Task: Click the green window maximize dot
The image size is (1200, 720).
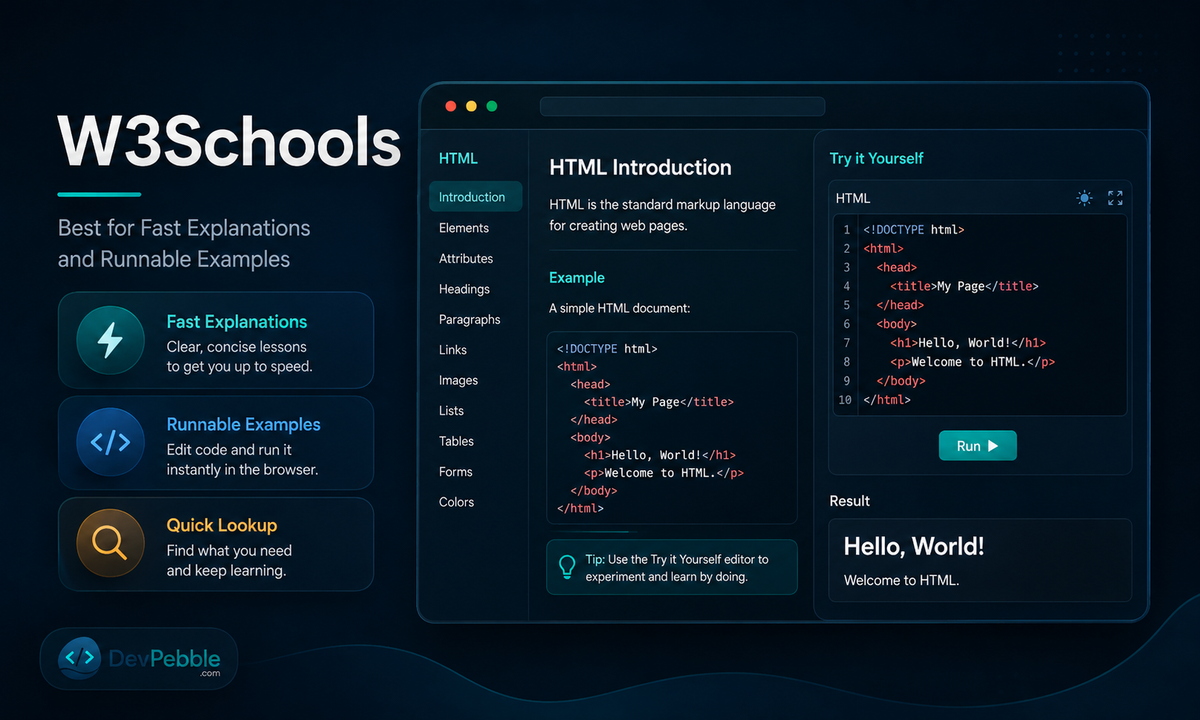Action: 491,106
